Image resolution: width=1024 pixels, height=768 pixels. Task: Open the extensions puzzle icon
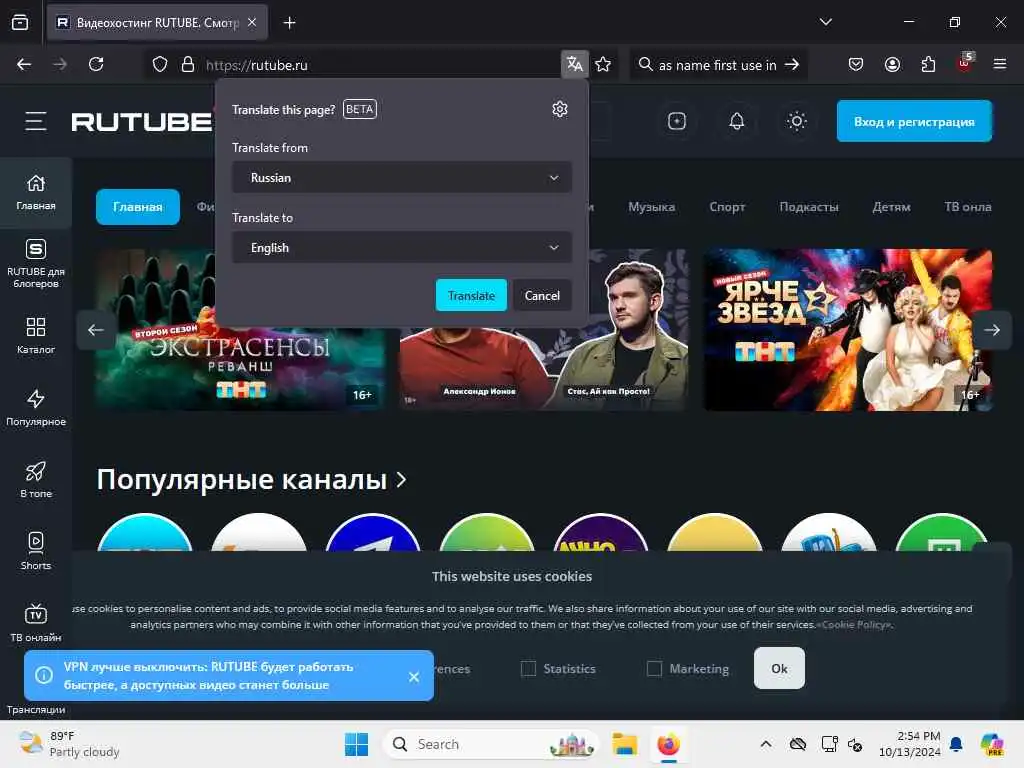928,64
